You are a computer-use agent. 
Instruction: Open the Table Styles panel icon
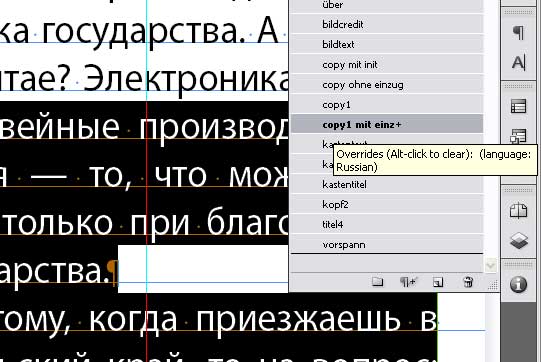point(518,106)
